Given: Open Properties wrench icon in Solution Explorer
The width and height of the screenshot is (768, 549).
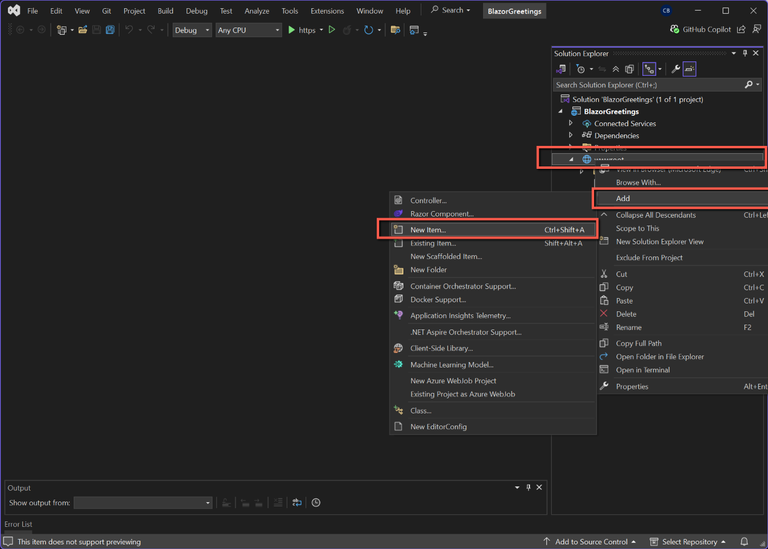Looking at the screenshot, I should click(x=676, y=69).
